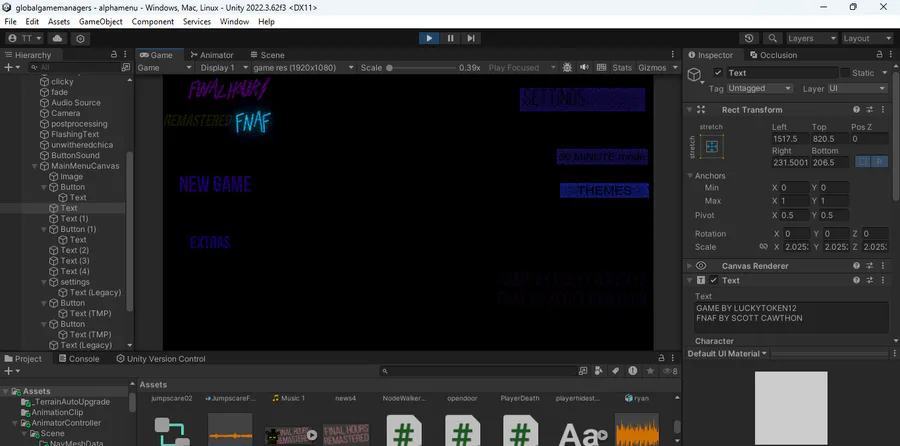Image resolution: width=900 pixels, height=446 pixels.
Task: Open the TT account dropdown
Action: (26, 38)
